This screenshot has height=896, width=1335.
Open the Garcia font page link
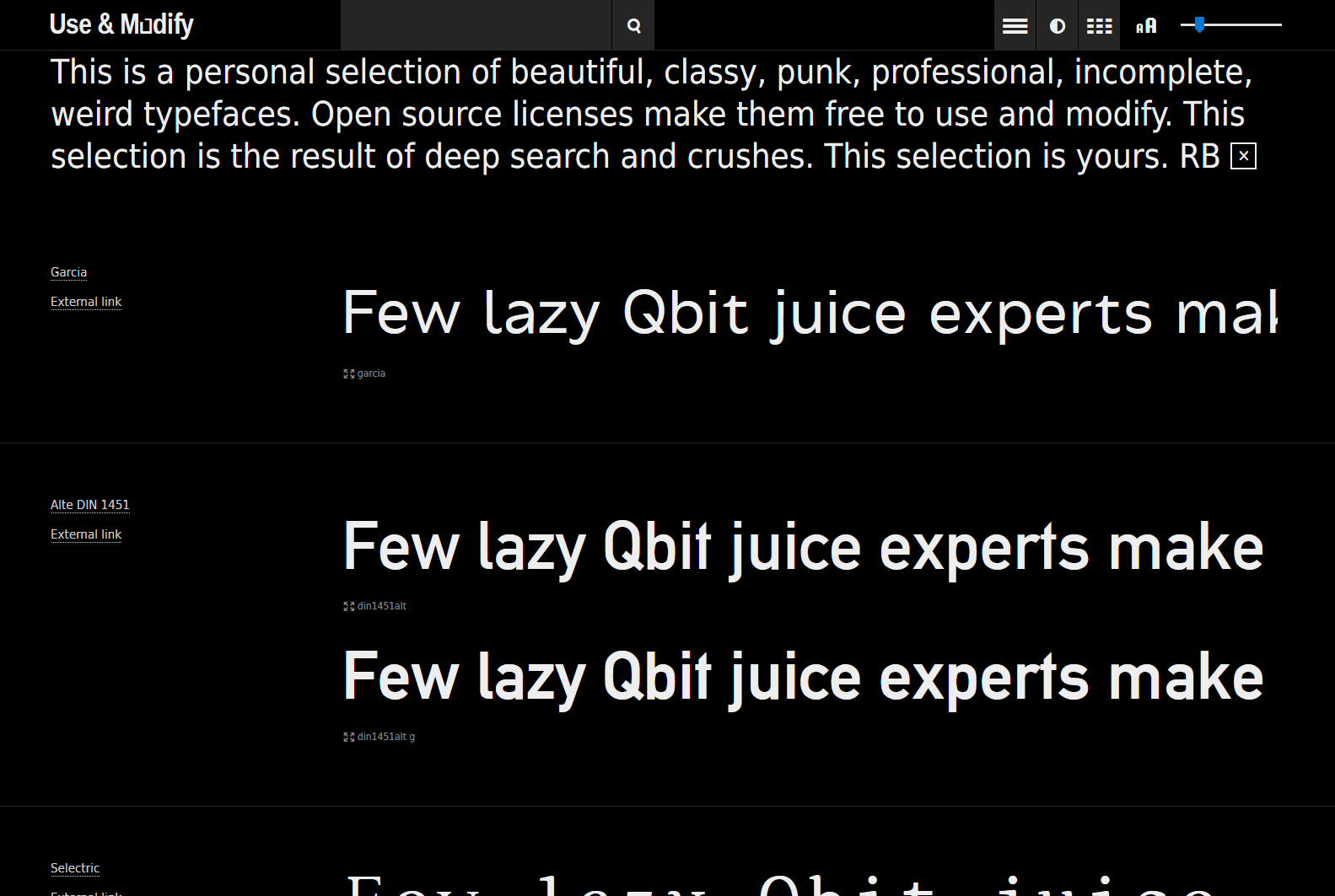click(x=68, y=272)
